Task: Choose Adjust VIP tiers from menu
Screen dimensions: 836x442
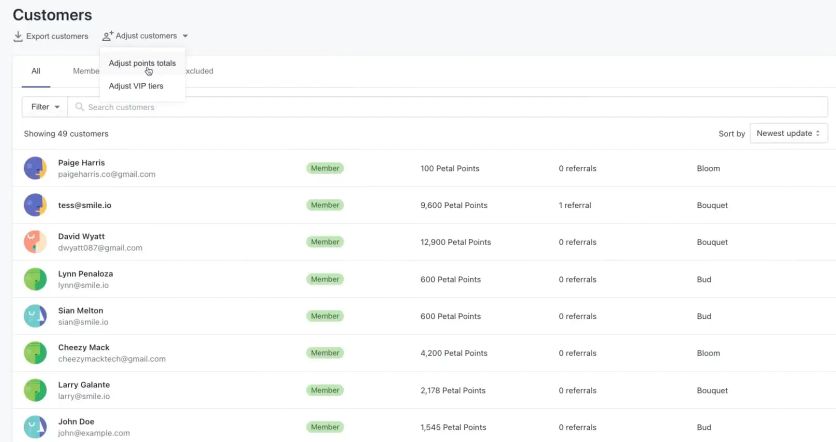Action: point(136,86)
